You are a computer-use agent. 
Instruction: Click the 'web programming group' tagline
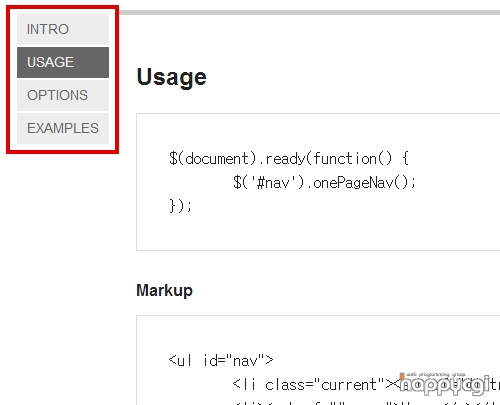[x=436, y=375]
